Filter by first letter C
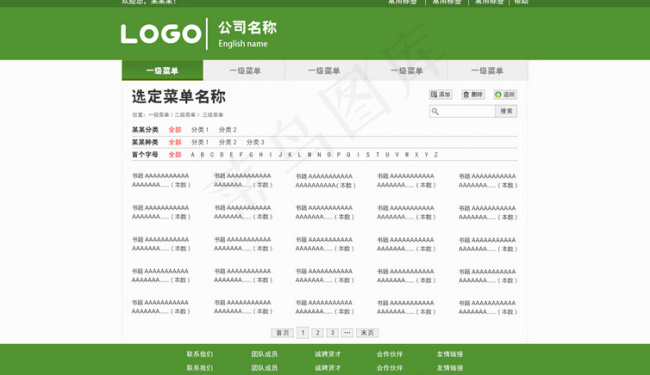The width and height of the screenshot is (650, 375). 212,155
